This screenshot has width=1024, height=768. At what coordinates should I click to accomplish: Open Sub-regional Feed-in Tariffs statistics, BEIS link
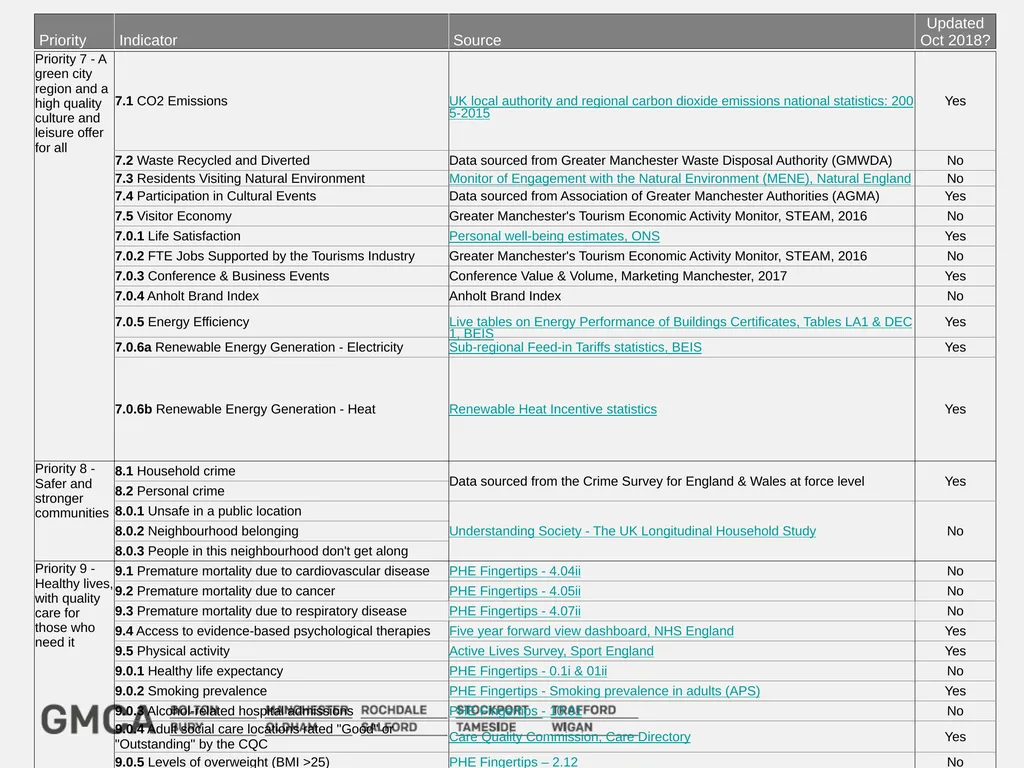[x=575, y=347]
